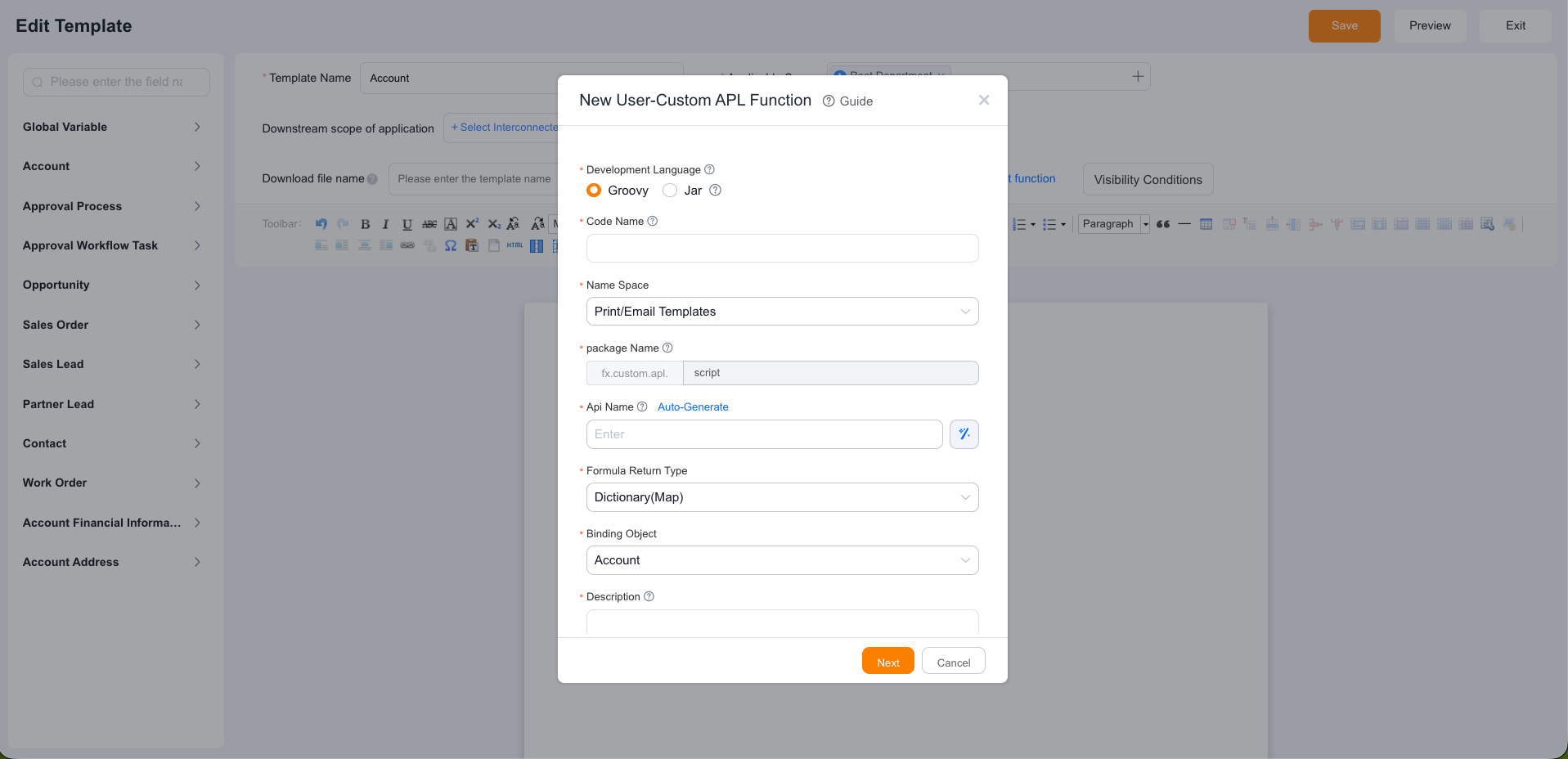Click the Preview button
The height and width of the screenshot is (759, 1568).
click(x=1430, y=26)
